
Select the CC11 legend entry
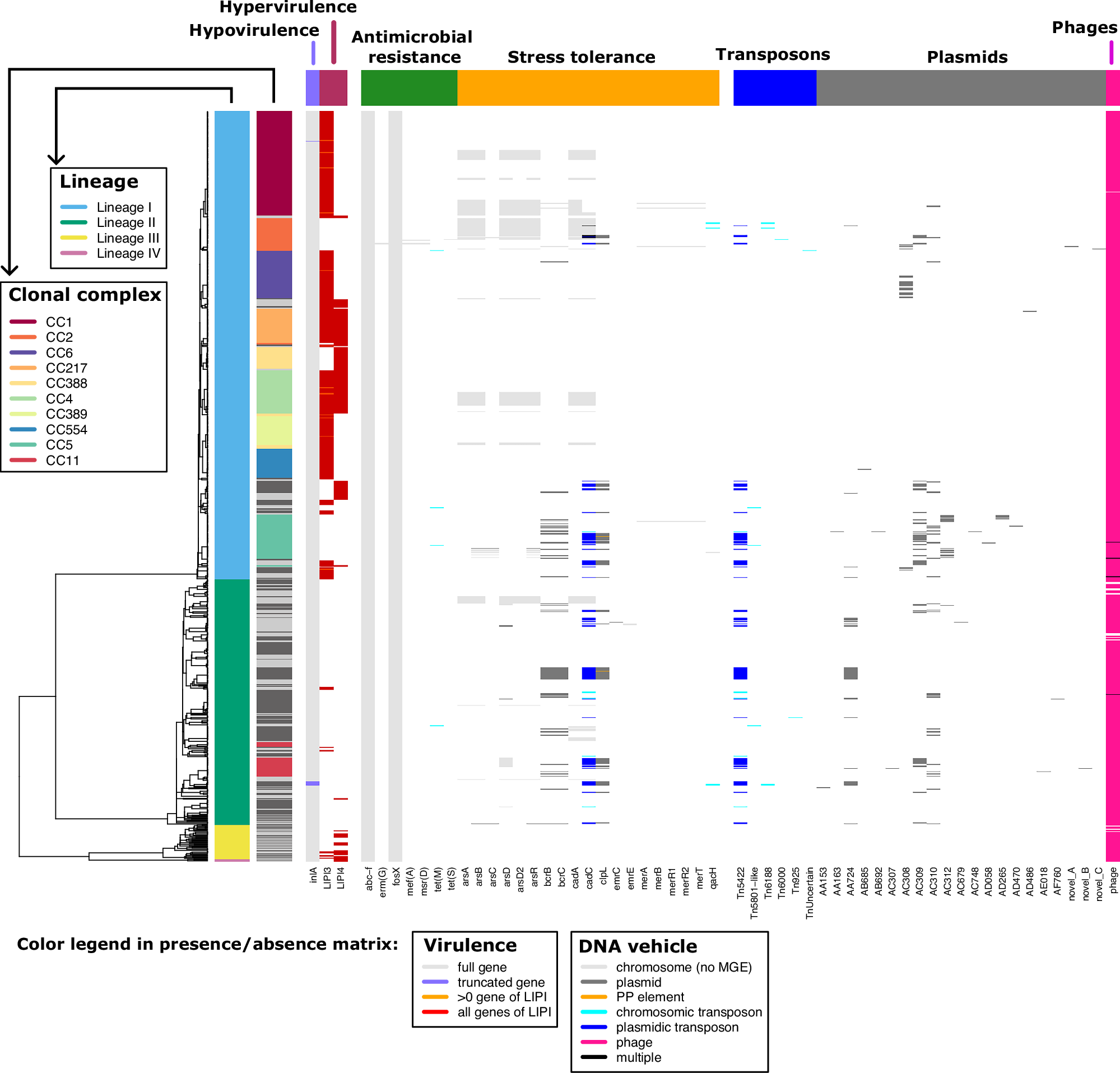[x=62, y=460]
